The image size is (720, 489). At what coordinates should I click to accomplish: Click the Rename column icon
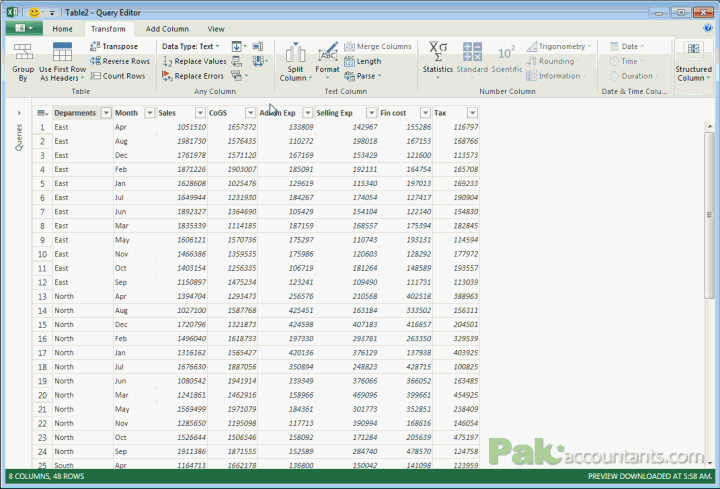(258, 46)
